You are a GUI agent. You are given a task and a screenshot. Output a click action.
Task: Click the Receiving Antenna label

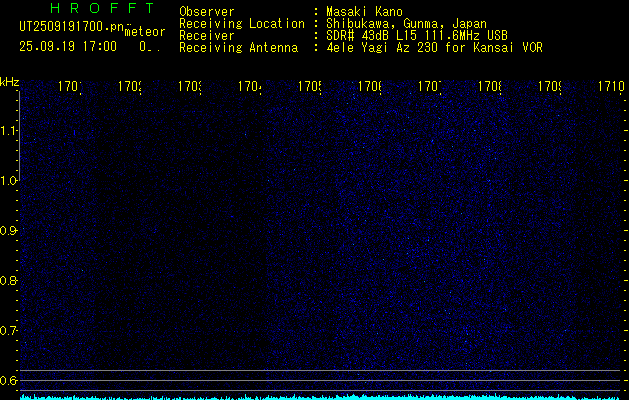point(238,48)
